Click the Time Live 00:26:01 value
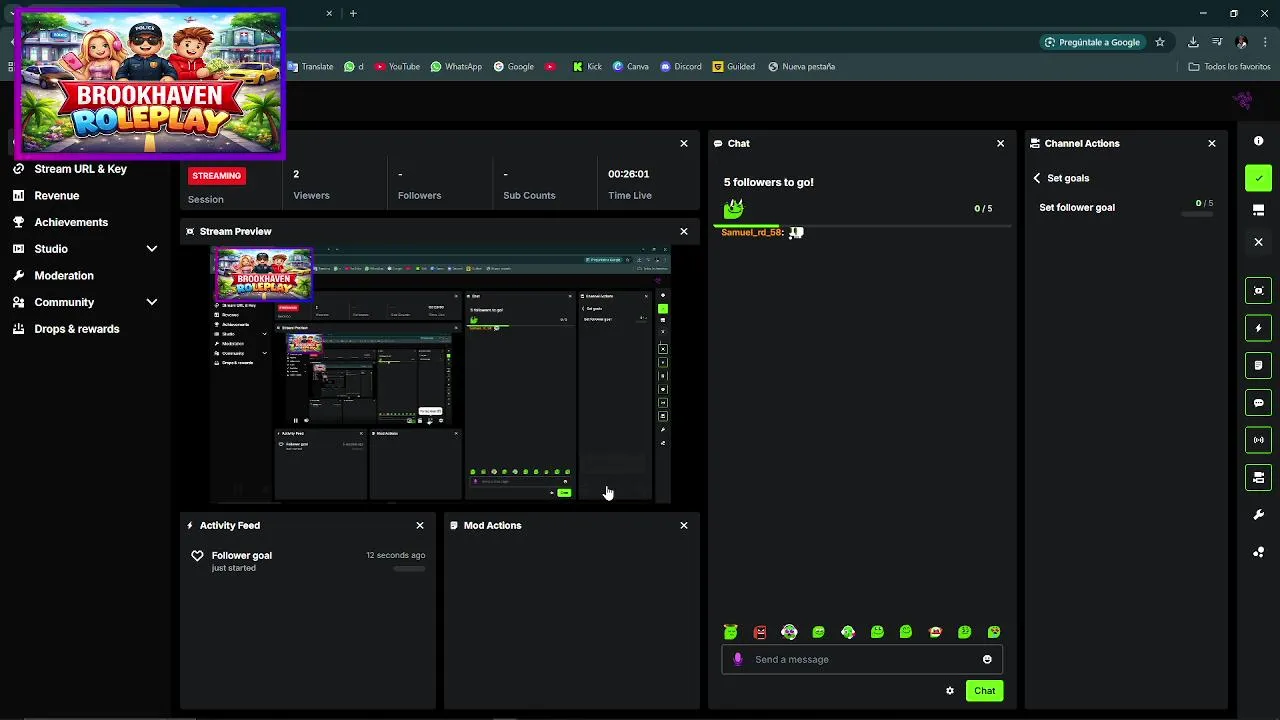This screenshot has height=720, width=1280. coord(628,174)
